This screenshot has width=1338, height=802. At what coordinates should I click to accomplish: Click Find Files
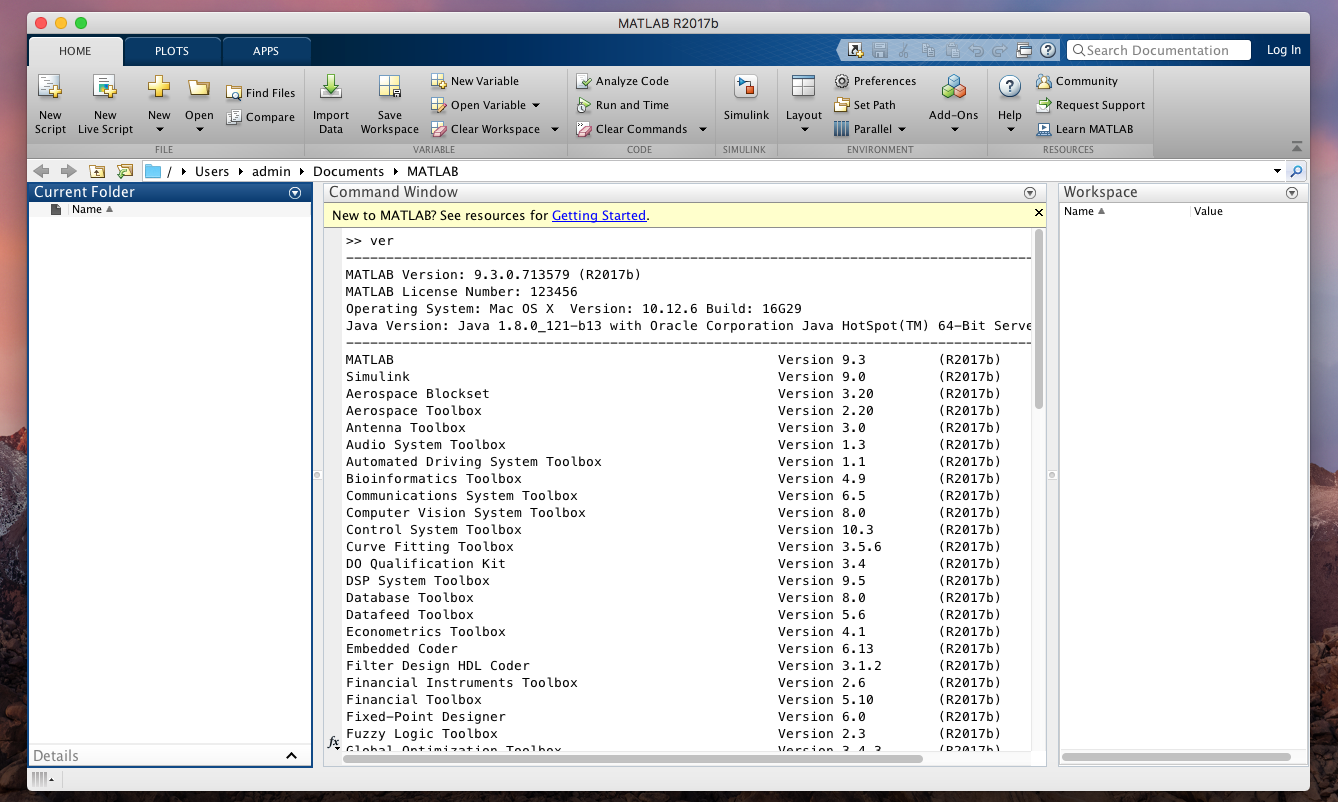260,93
